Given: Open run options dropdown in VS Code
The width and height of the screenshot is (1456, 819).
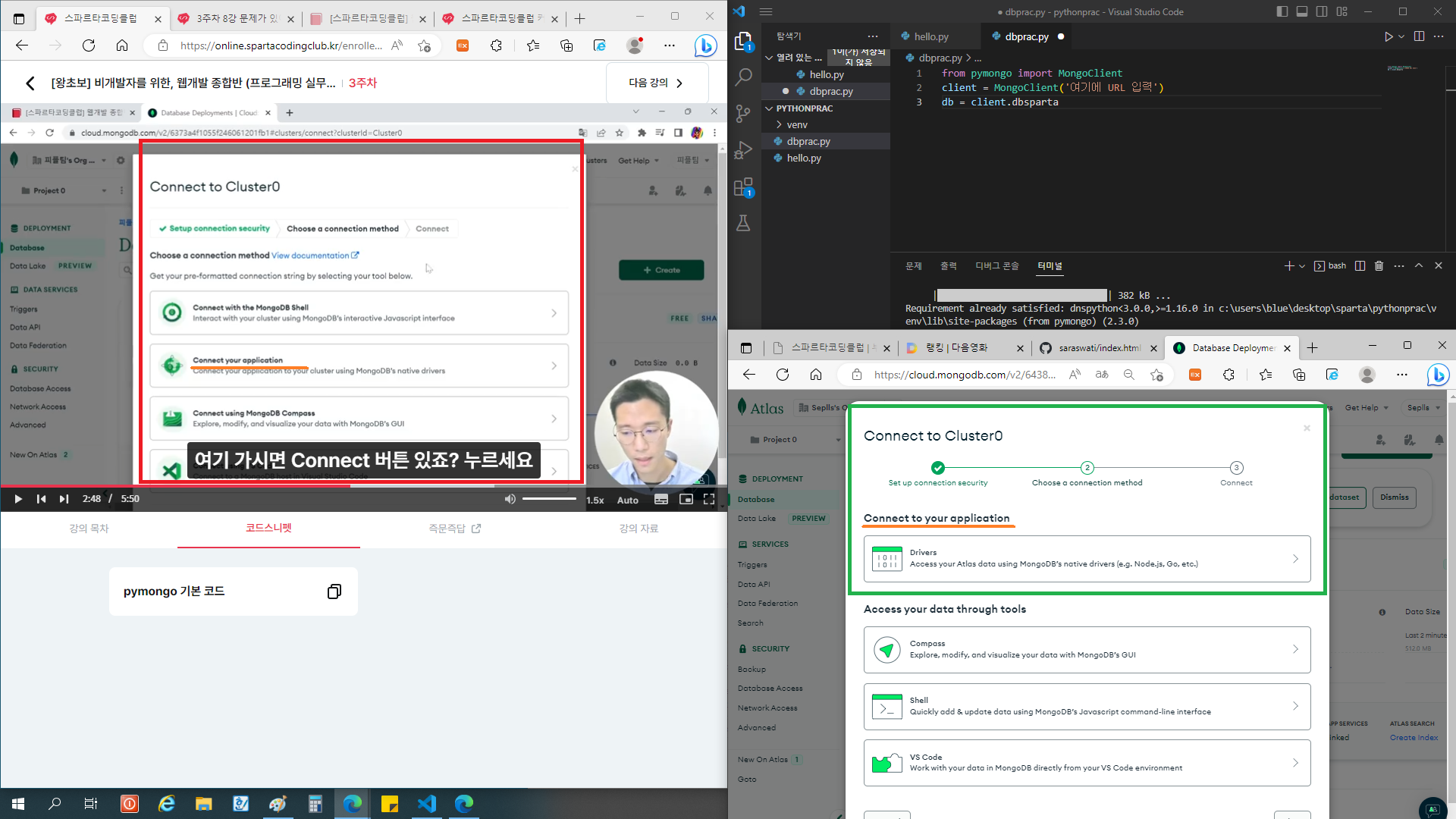Looking at the screenshot, I should (x=1401, y=36).
